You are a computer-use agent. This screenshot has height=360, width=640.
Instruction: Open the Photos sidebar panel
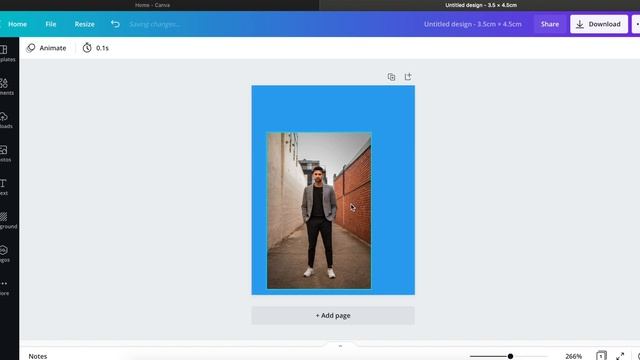click(6, 154)
